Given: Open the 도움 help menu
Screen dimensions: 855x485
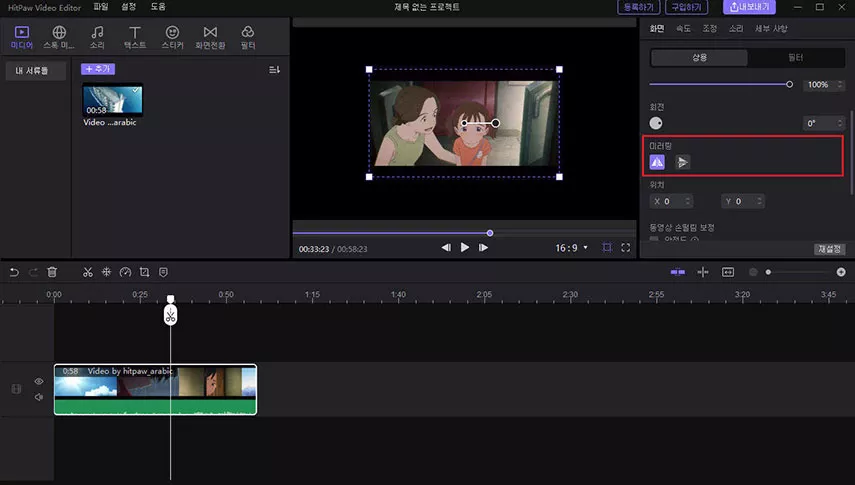Looking at the screenshot, I should (x=158, y=7).
